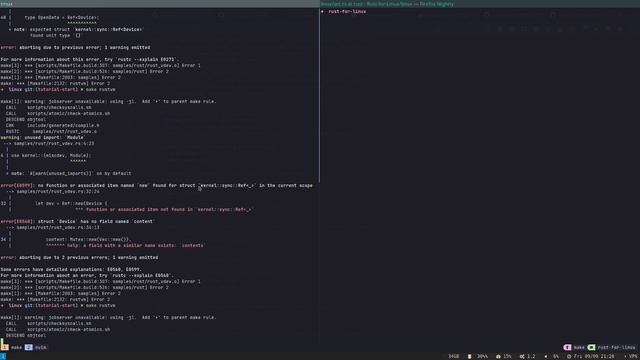Image resolution: width=640 pixels, height=360 pixels.
Task: Click the 'RUSTC samples/rust/rust_vdev.o' build line
Action: click(51, 131)
